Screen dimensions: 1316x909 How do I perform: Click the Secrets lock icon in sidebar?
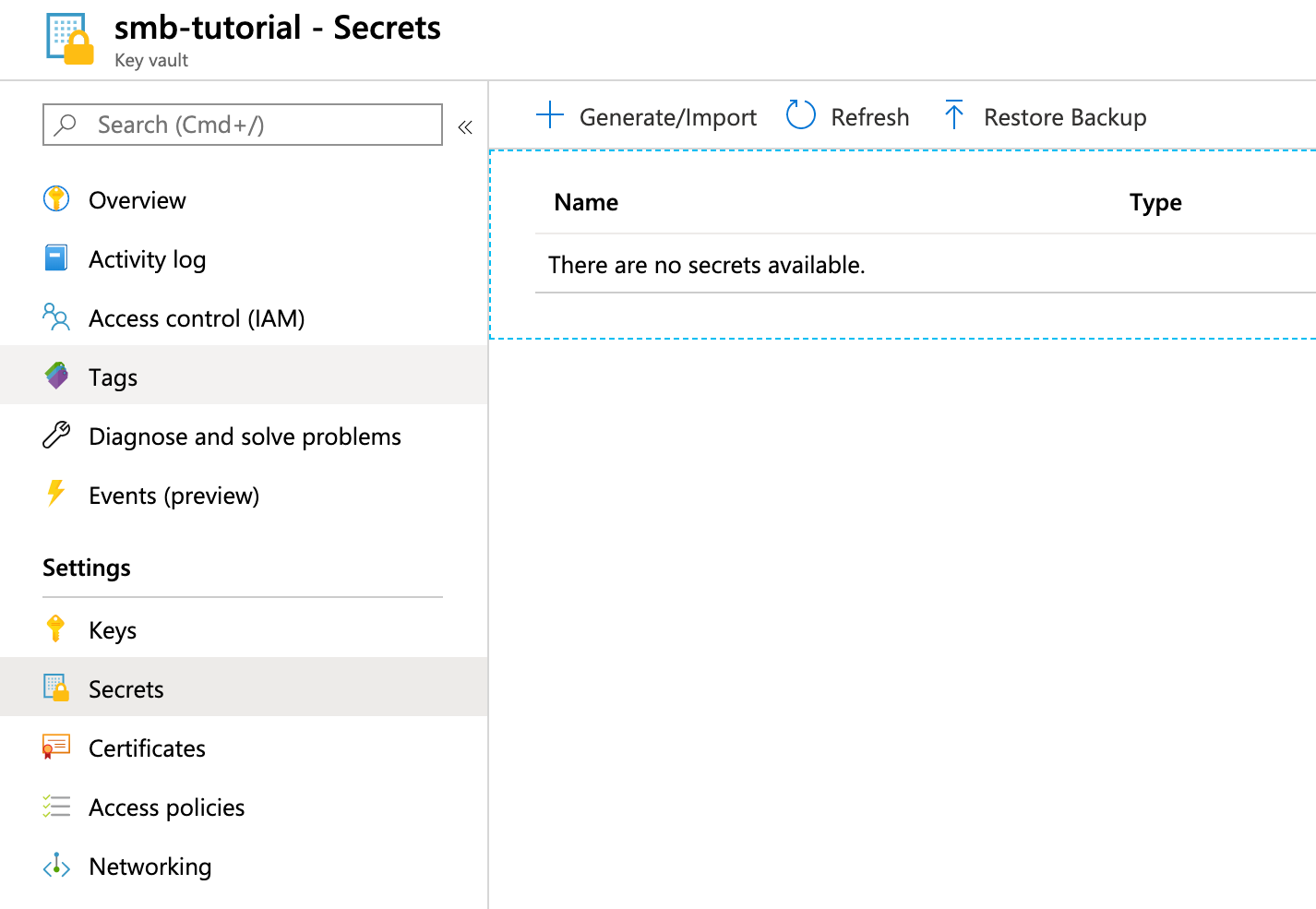coord(56,688)
